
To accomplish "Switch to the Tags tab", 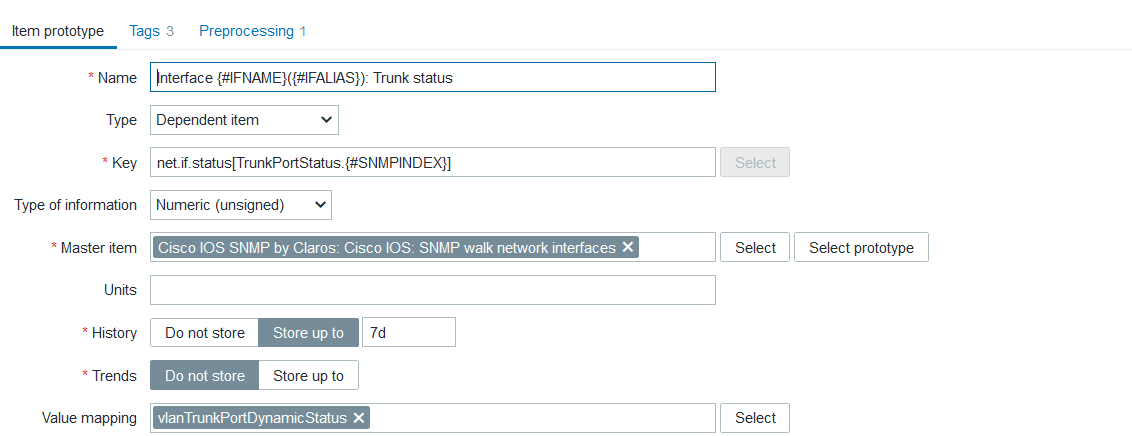I will click(x=151, y=31).
